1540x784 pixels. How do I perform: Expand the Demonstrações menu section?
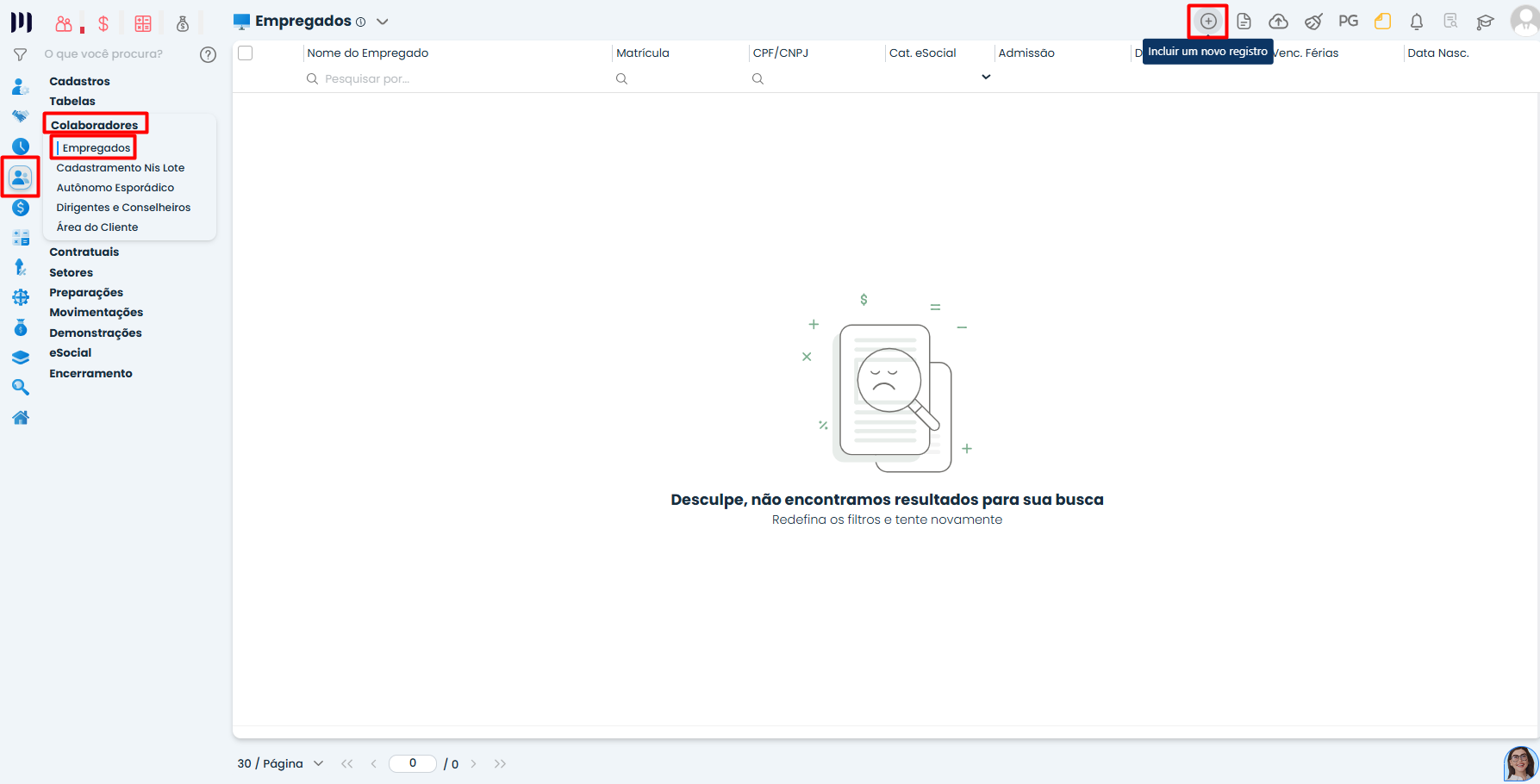96,333
